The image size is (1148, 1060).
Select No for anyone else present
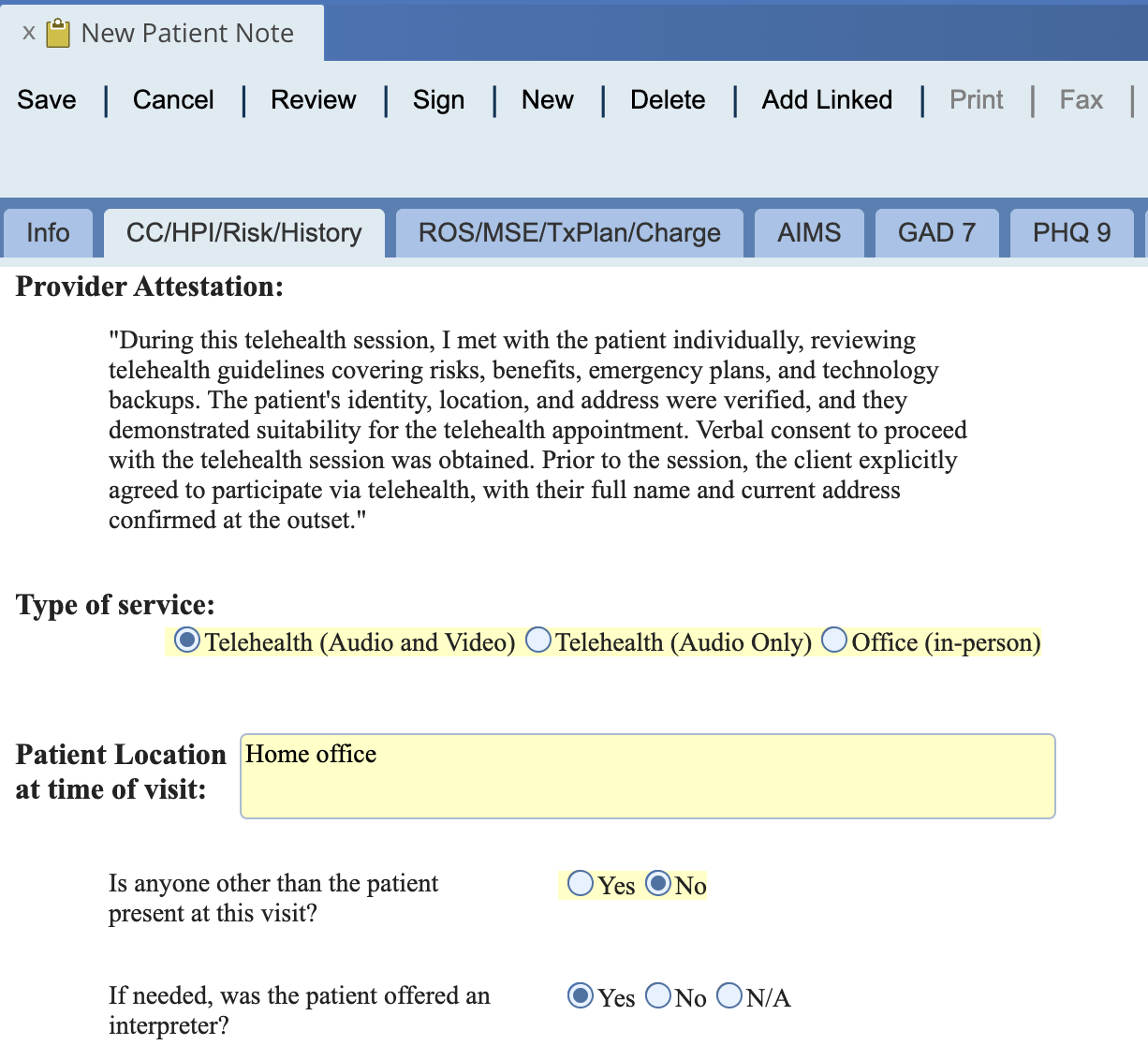pos(658,883)
